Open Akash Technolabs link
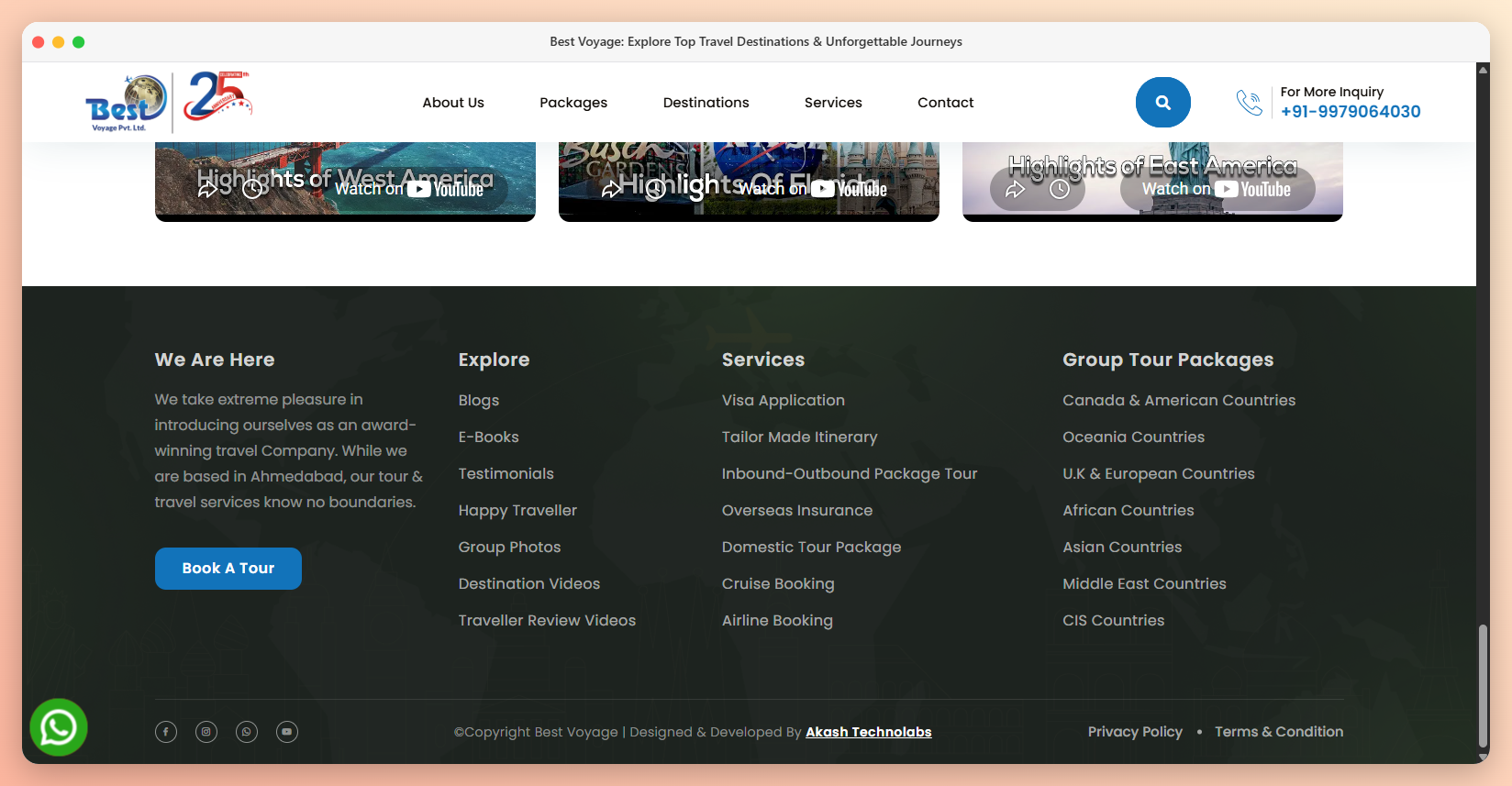This screenshot has height=786, width=1512. [869, 732]
